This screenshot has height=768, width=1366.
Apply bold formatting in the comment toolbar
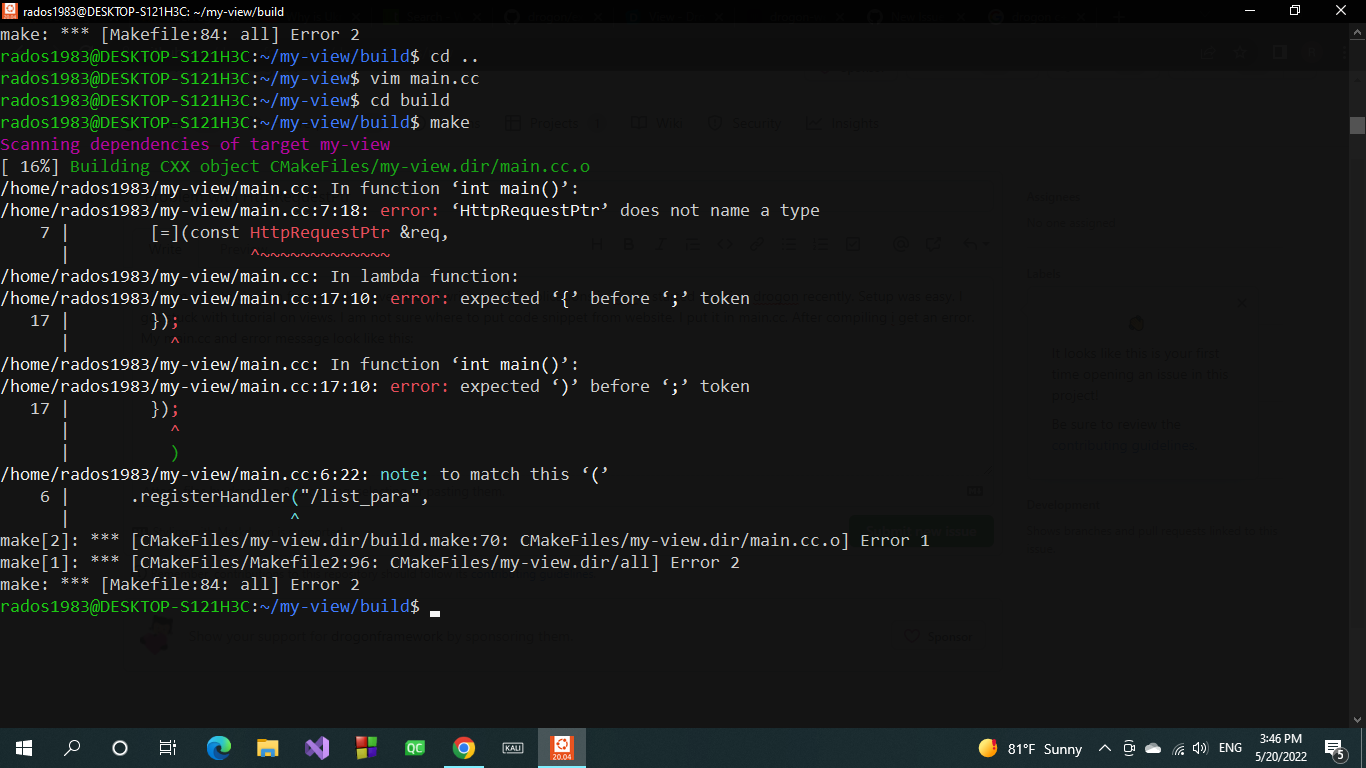point(629,244)
